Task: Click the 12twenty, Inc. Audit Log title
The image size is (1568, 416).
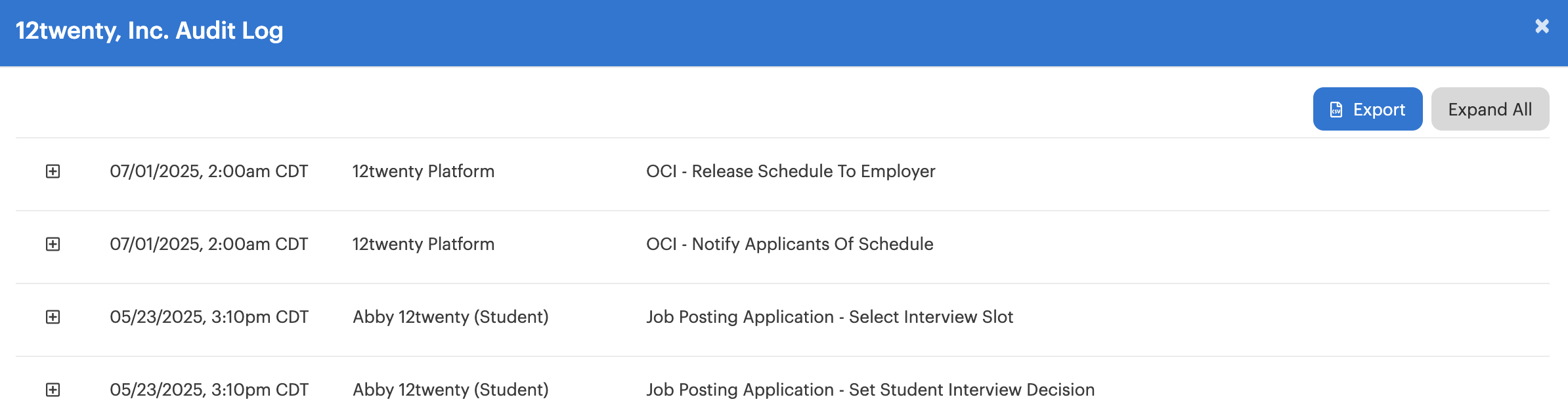Action: click(x=149, y=31)
